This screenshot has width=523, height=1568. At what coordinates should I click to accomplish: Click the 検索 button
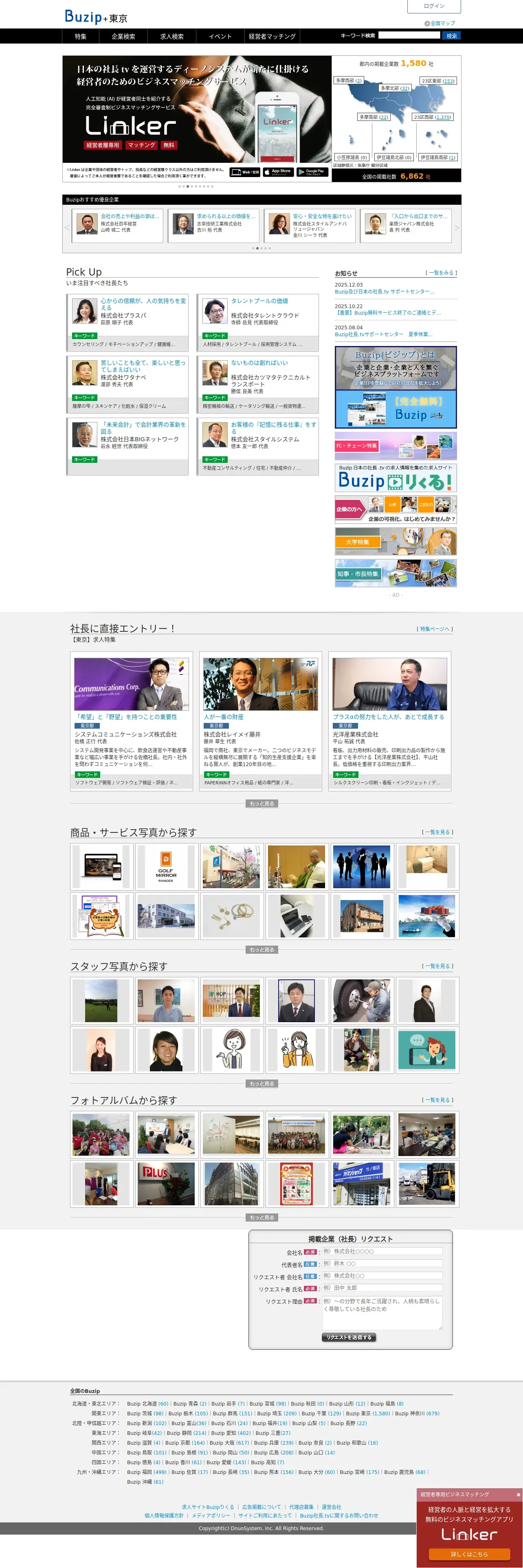click(x=451, y=36)
